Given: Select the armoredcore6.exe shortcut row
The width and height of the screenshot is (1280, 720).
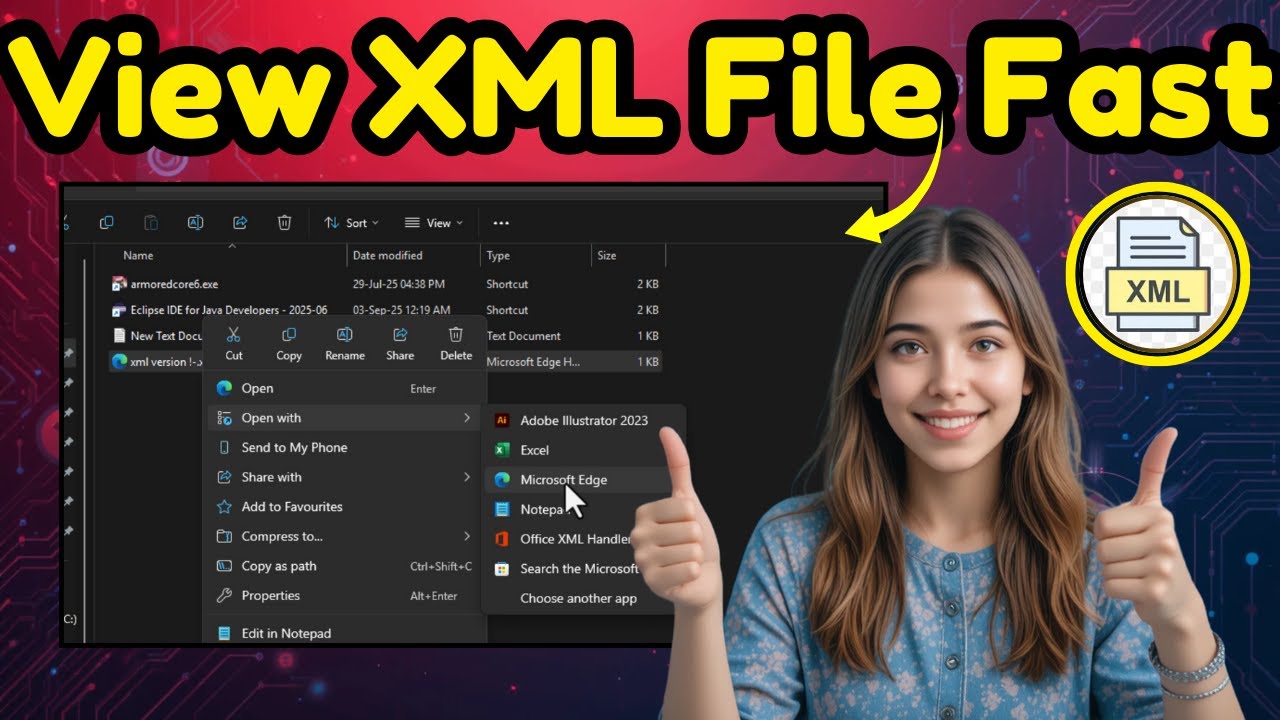Looking at the screenshot, I should pos(385,284).
